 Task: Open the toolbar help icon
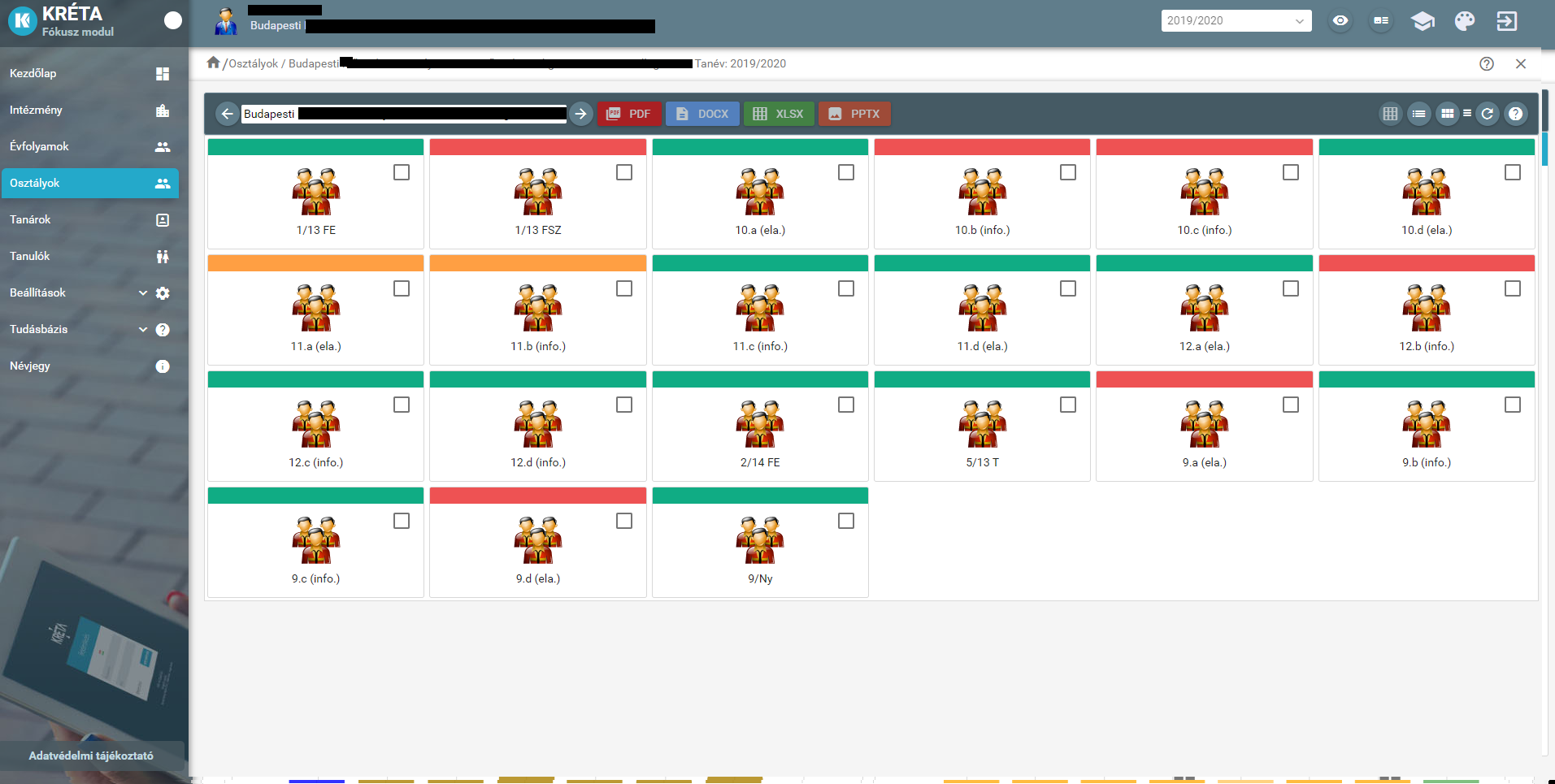pyautogui.click(x=1516, y=114)
